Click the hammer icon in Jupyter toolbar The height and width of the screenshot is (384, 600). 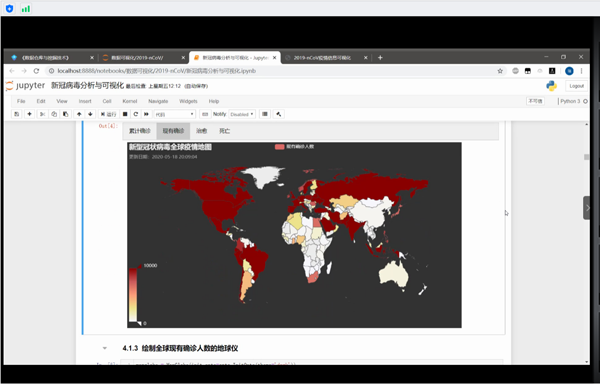point(279,114)
